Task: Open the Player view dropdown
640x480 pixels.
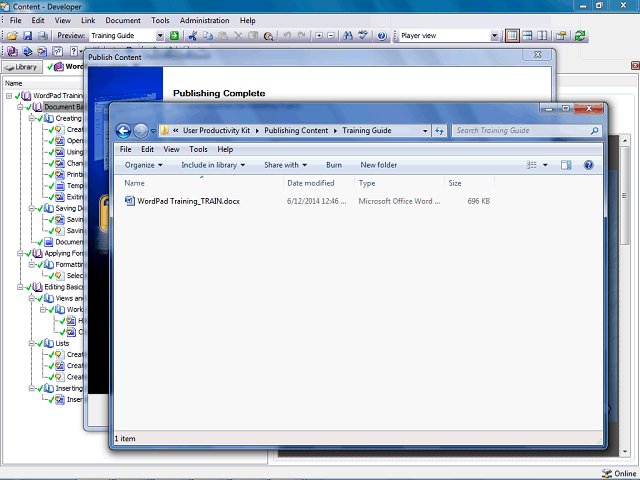Action: pyautogui.click(x=494, y=36)
